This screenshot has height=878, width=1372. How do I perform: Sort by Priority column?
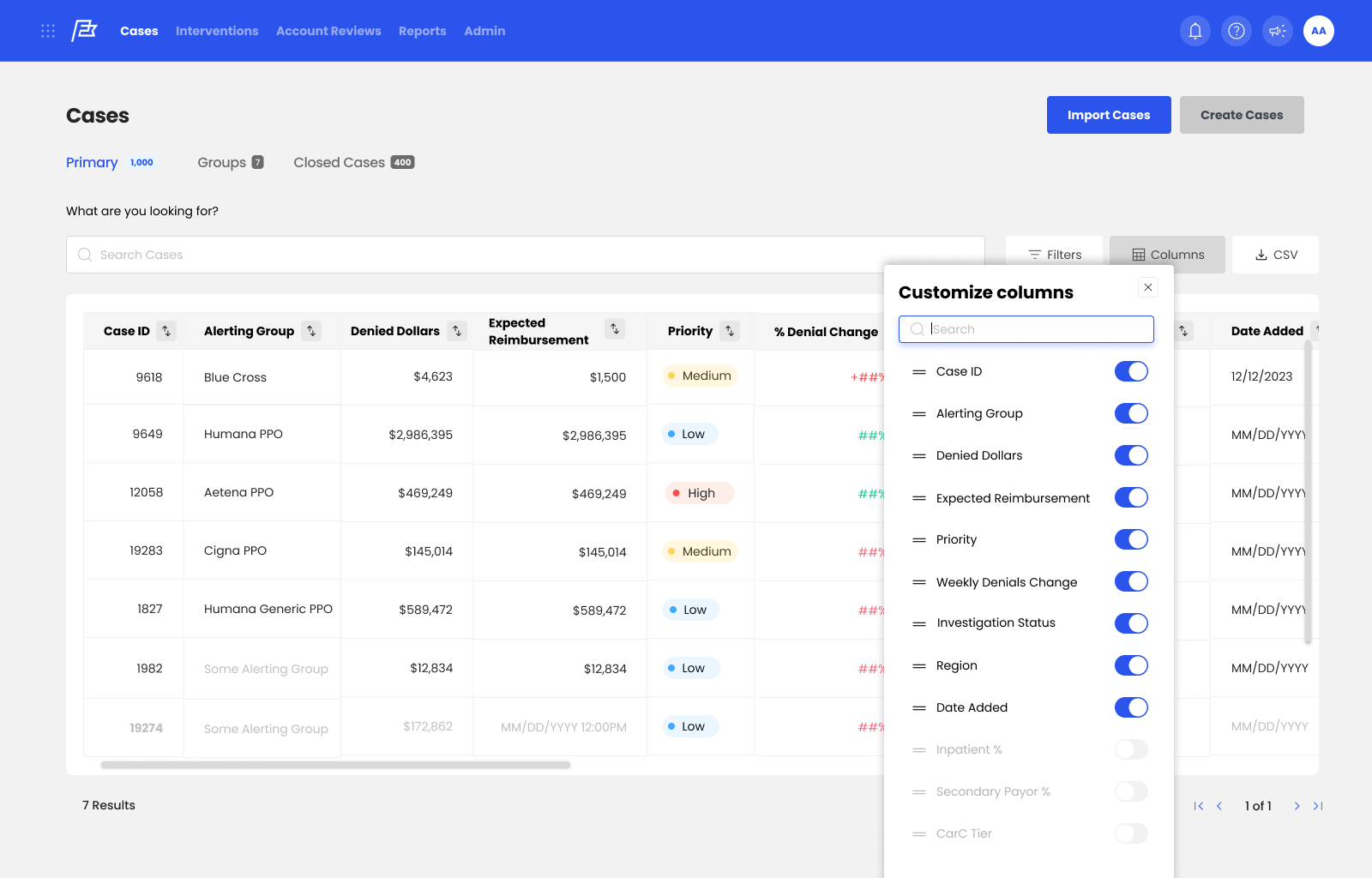730,331
